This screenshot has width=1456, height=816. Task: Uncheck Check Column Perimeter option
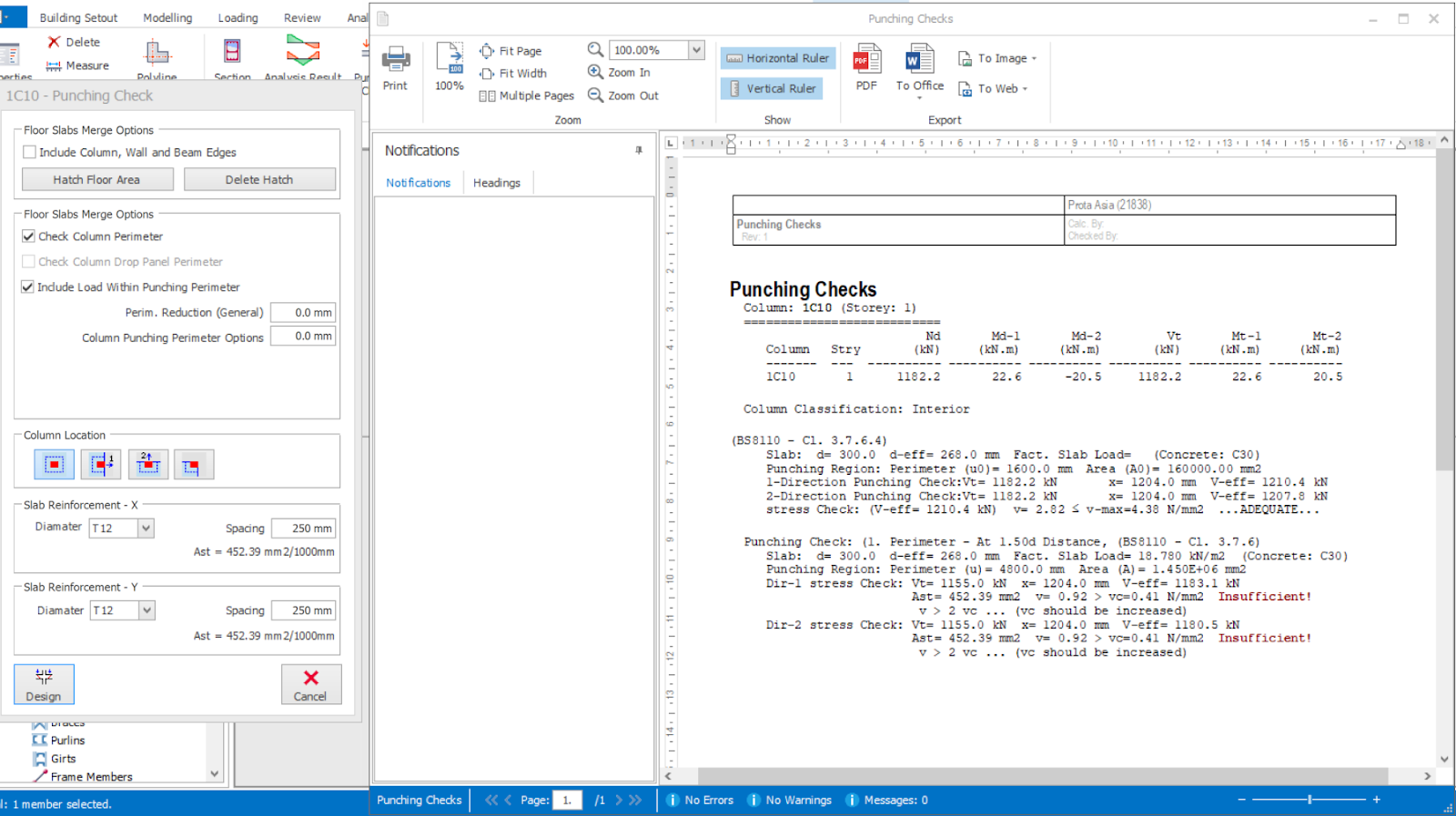(x=29, y=237)
